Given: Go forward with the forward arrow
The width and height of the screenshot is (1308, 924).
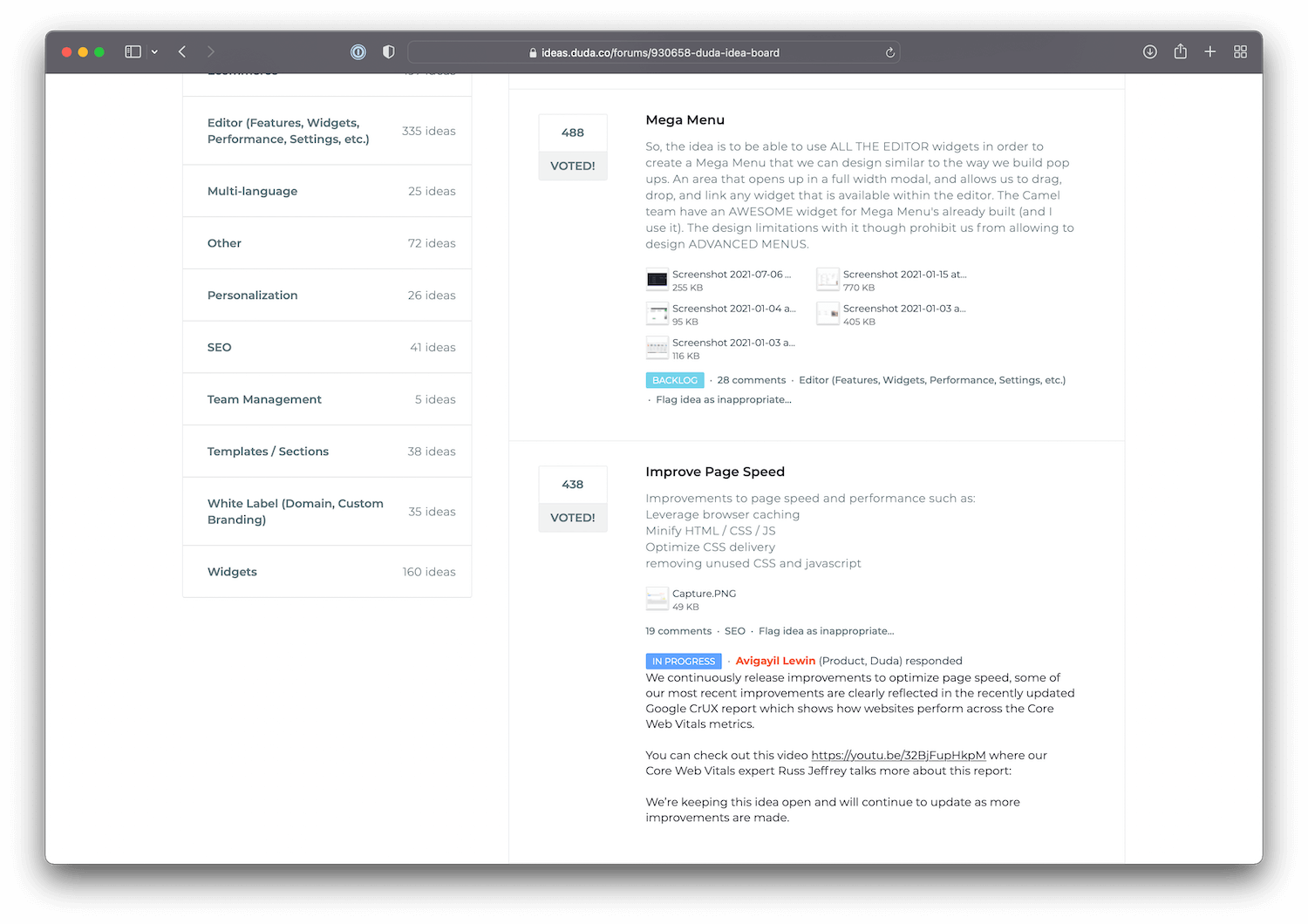Looking at the screenshot, I should 211,52.
